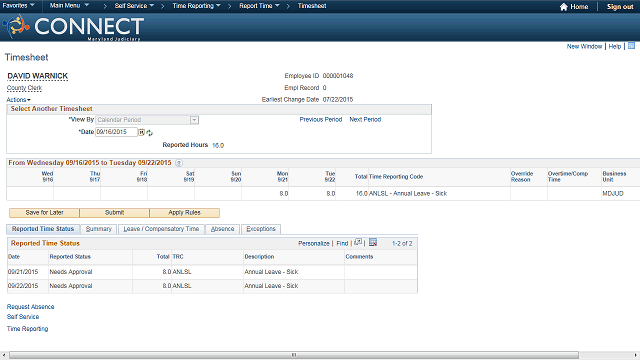Go to the Next Period
Screen dimensions: 640x360
tap(365, 120)
